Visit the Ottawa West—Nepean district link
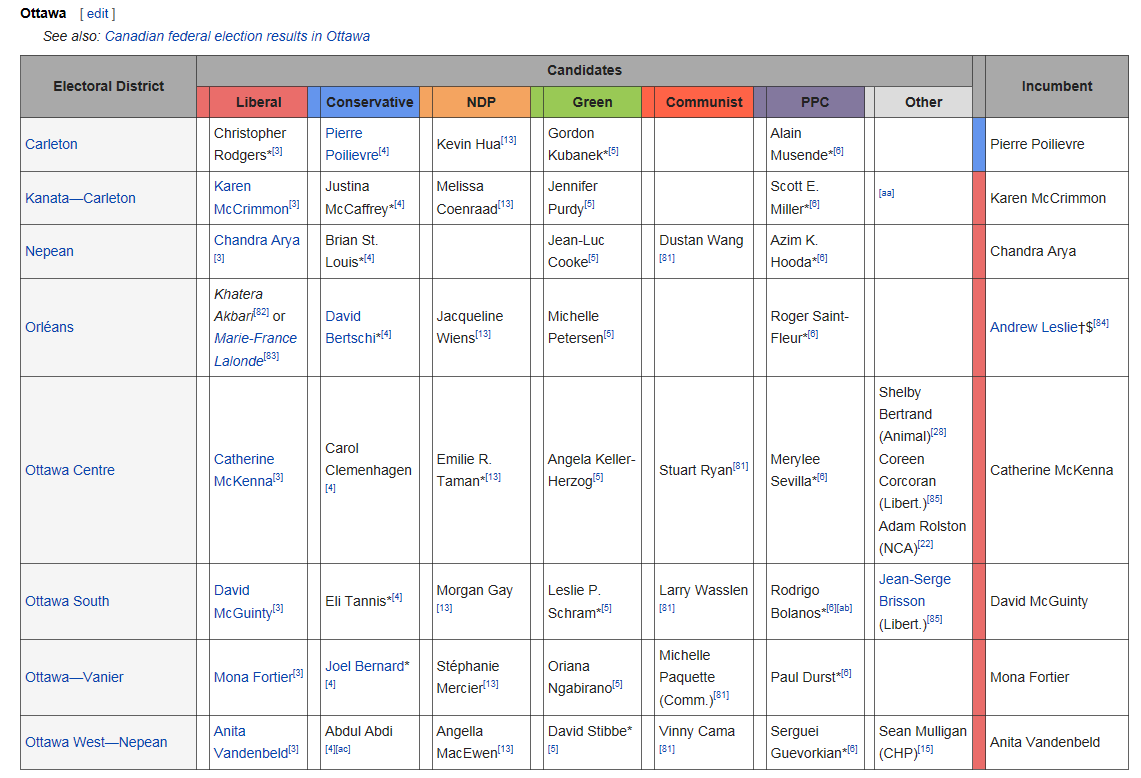Viewport: 1141px width, 778px height. [x=96, y=742]
